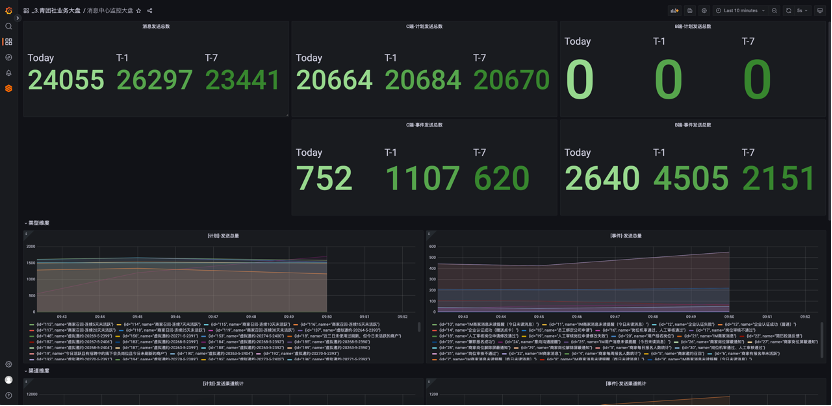Image resolution: width=832 pixels, height=406 pixels.
Task: Star this dashboard as favorite
Action: (139, 10)
